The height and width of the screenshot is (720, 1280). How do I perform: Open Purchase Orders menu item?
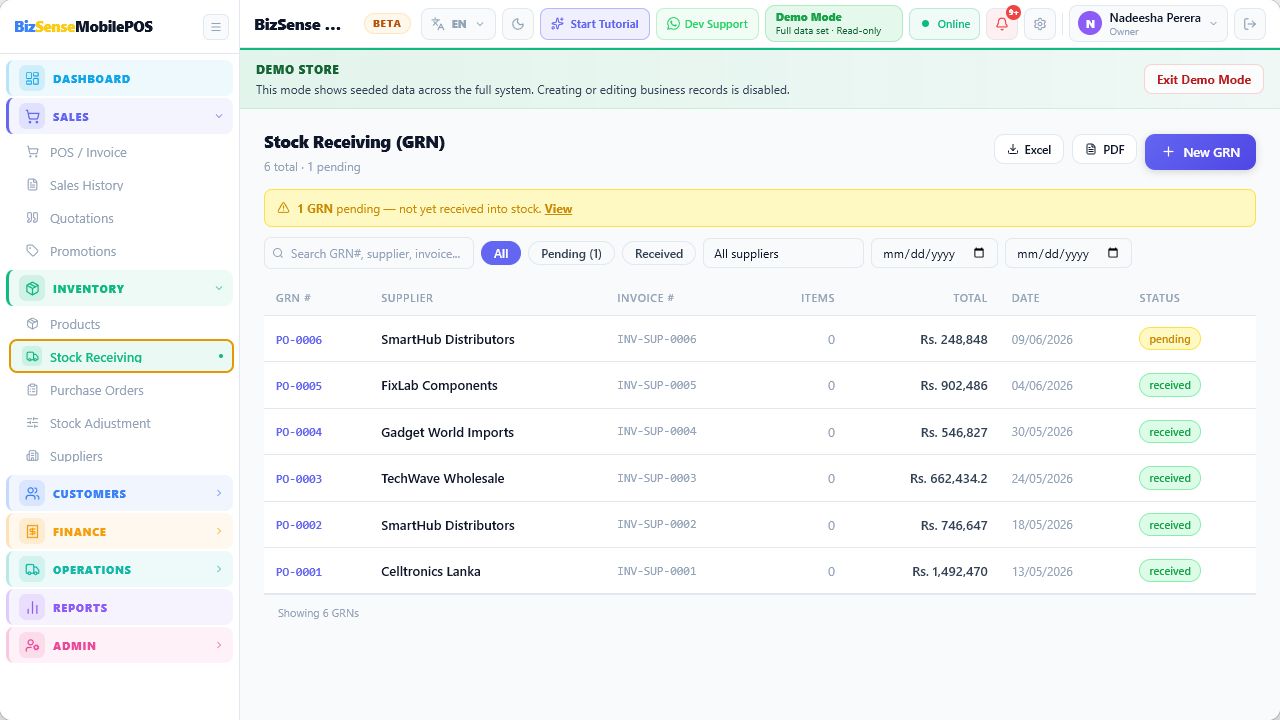[121, 390]
